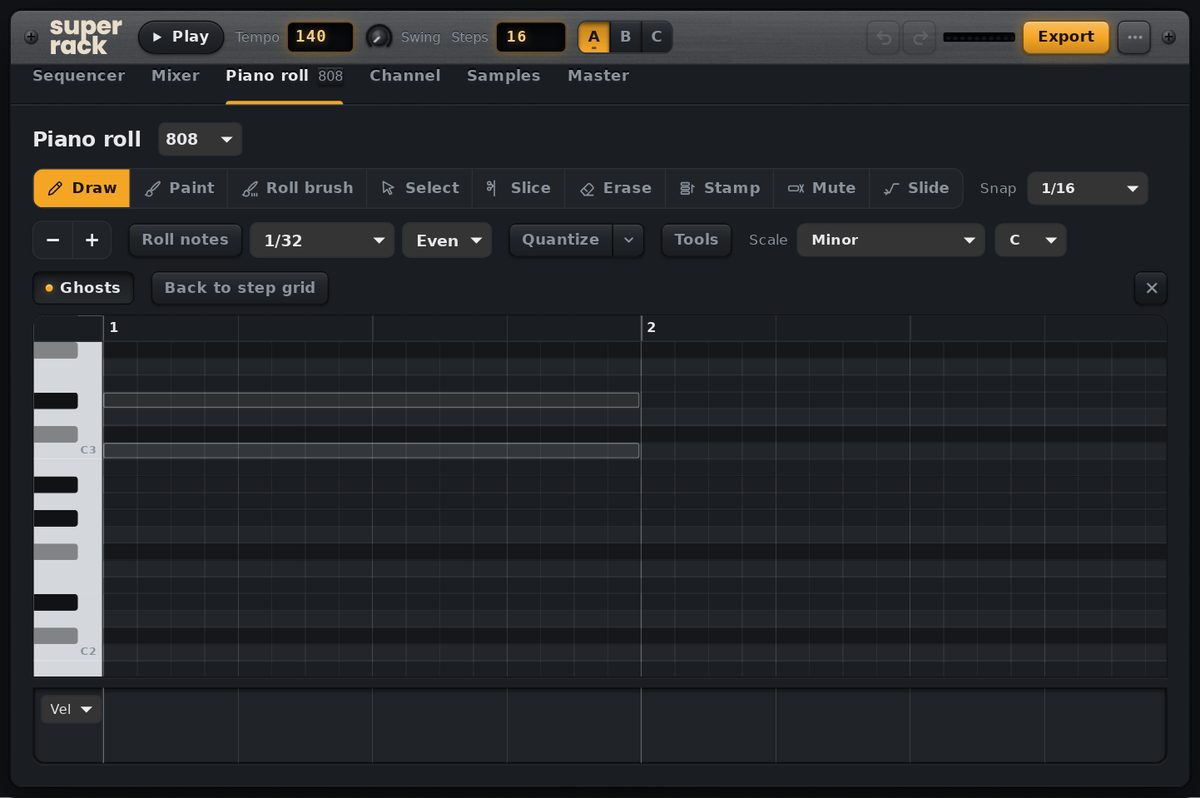The width and height of the screenshot is (1200, 798).
Task: Click the C3 piano key
Action: tap(68, 451)
